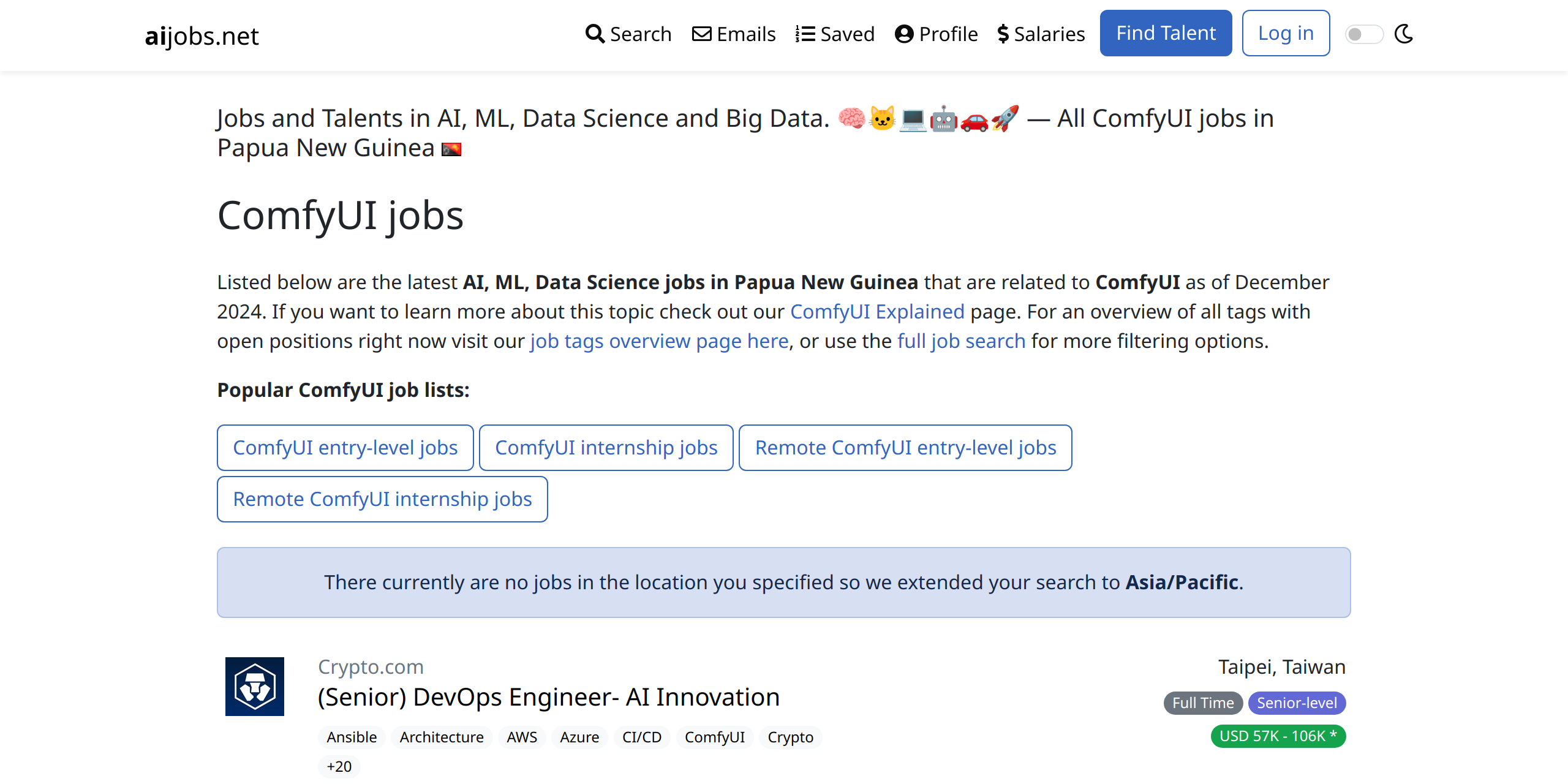Open ComfyUI entry-level jobs list
This screenshot has height=784, width=1568.
[x=345, y=448]
